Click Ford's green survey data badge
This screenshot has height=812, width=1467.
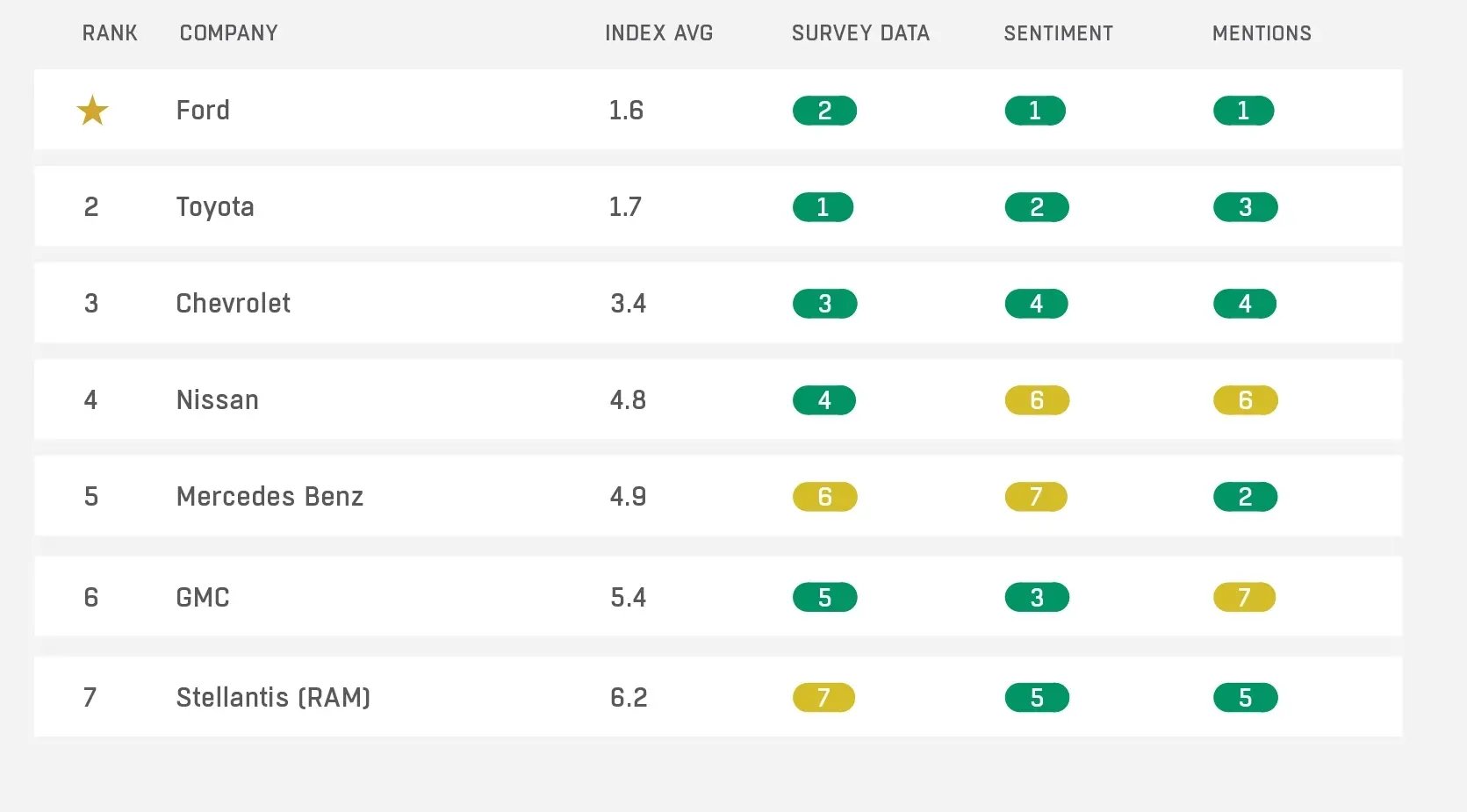pyautogui.click(x=824, y=111)
